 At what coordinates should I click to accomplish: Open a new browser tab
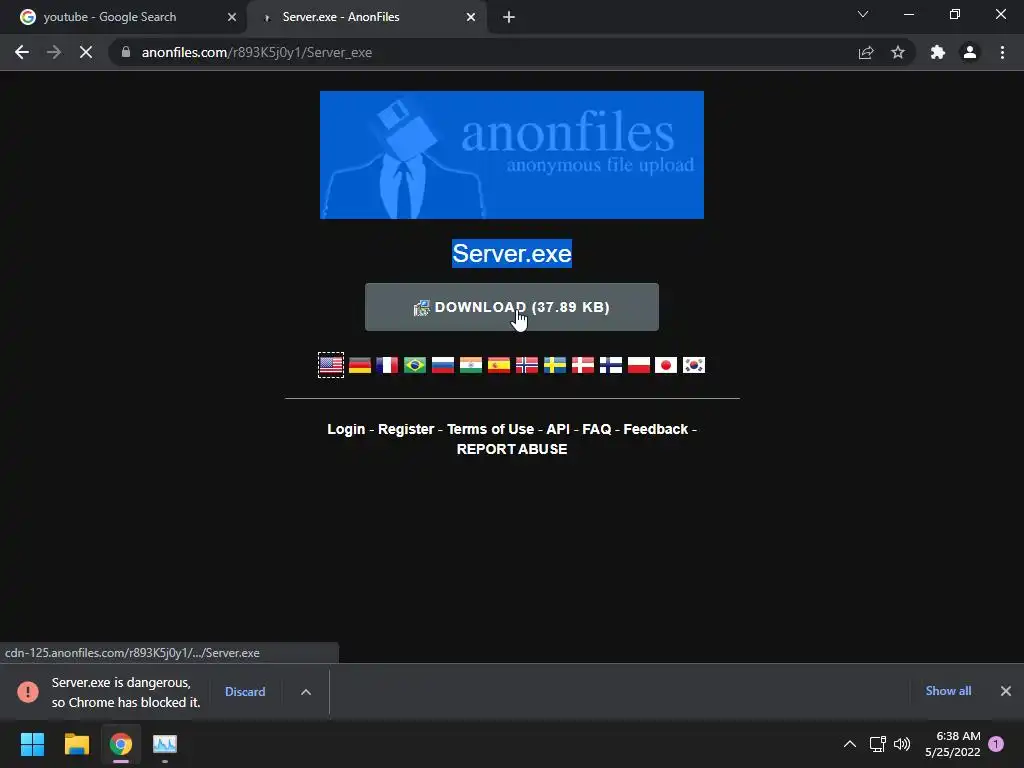point(509,17)
